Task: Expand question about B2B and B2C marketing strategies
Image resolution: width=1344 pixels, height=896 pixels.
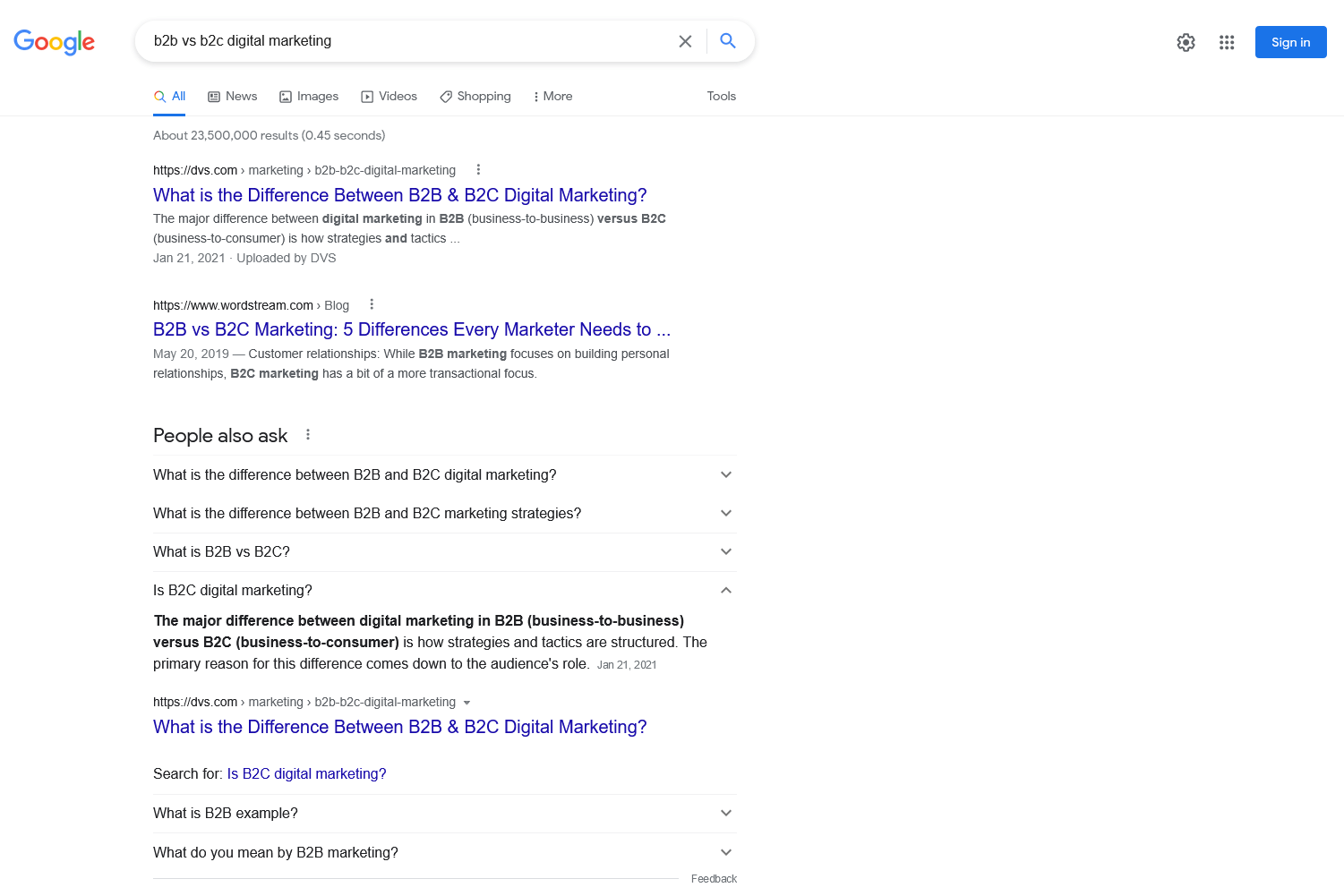Action: pos(445,513)
